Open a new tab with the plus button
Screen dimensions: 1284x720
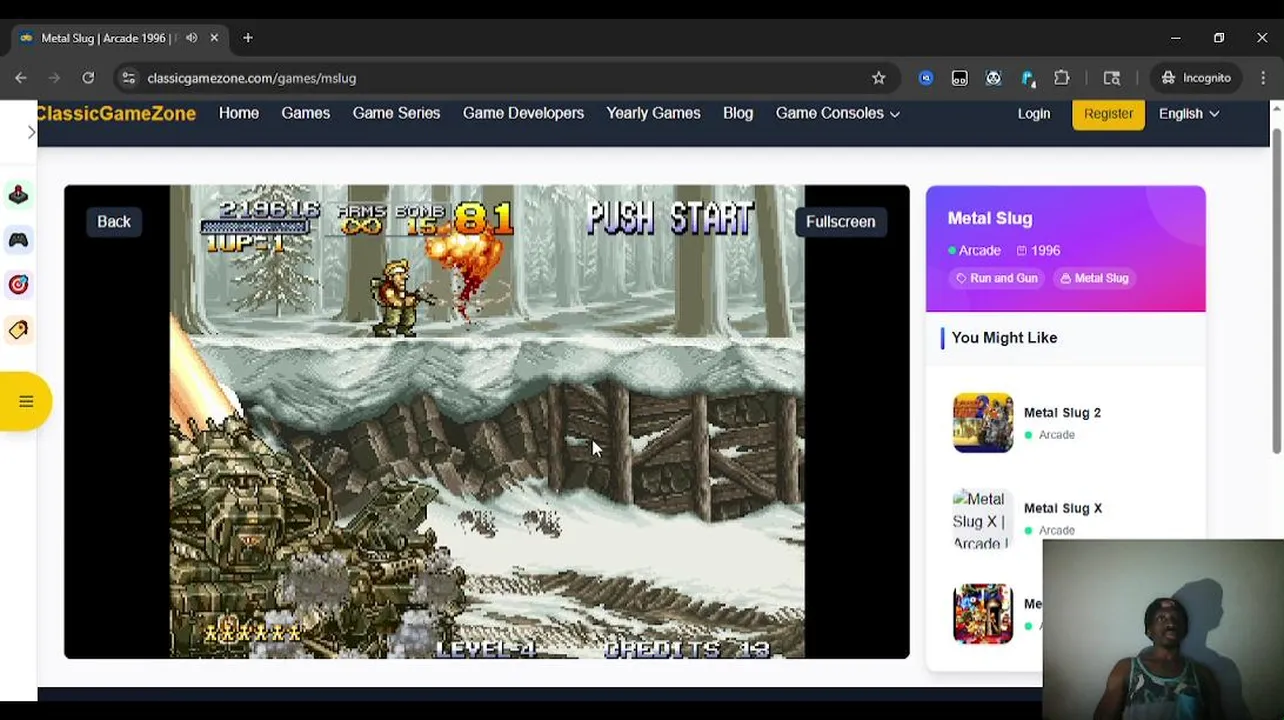coord(247,38)
